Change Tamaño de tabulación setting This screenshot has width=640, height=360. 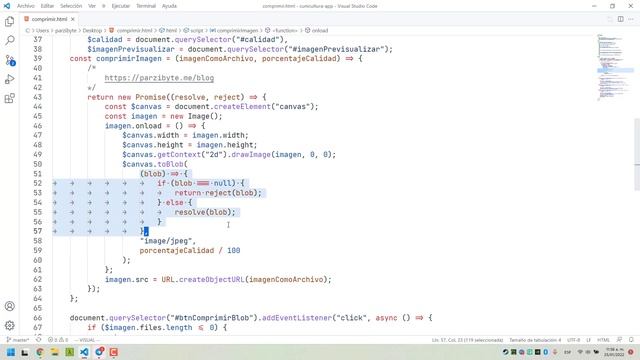[x=535, y=340]
